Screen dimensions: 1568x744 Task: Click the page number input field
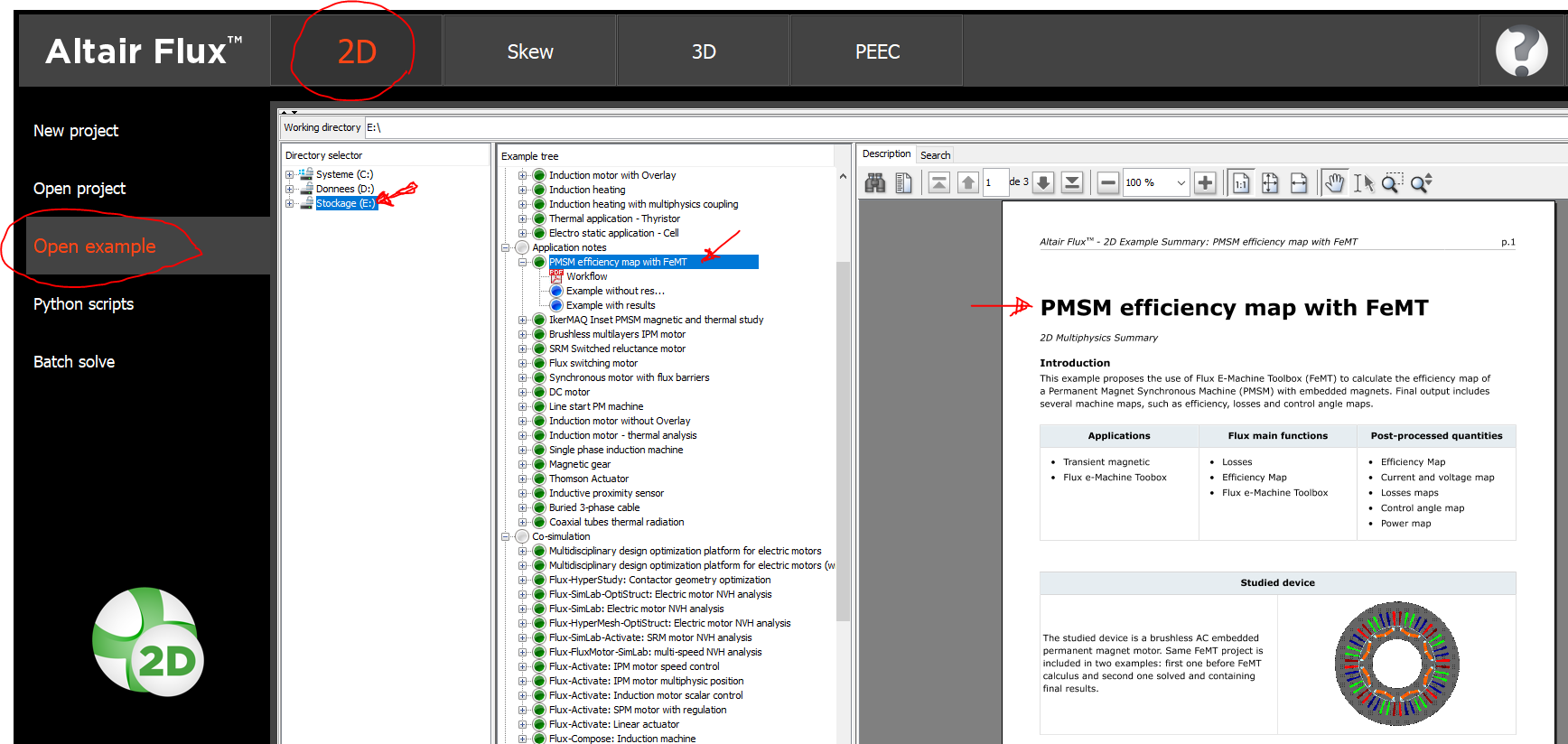click(994, 183)
